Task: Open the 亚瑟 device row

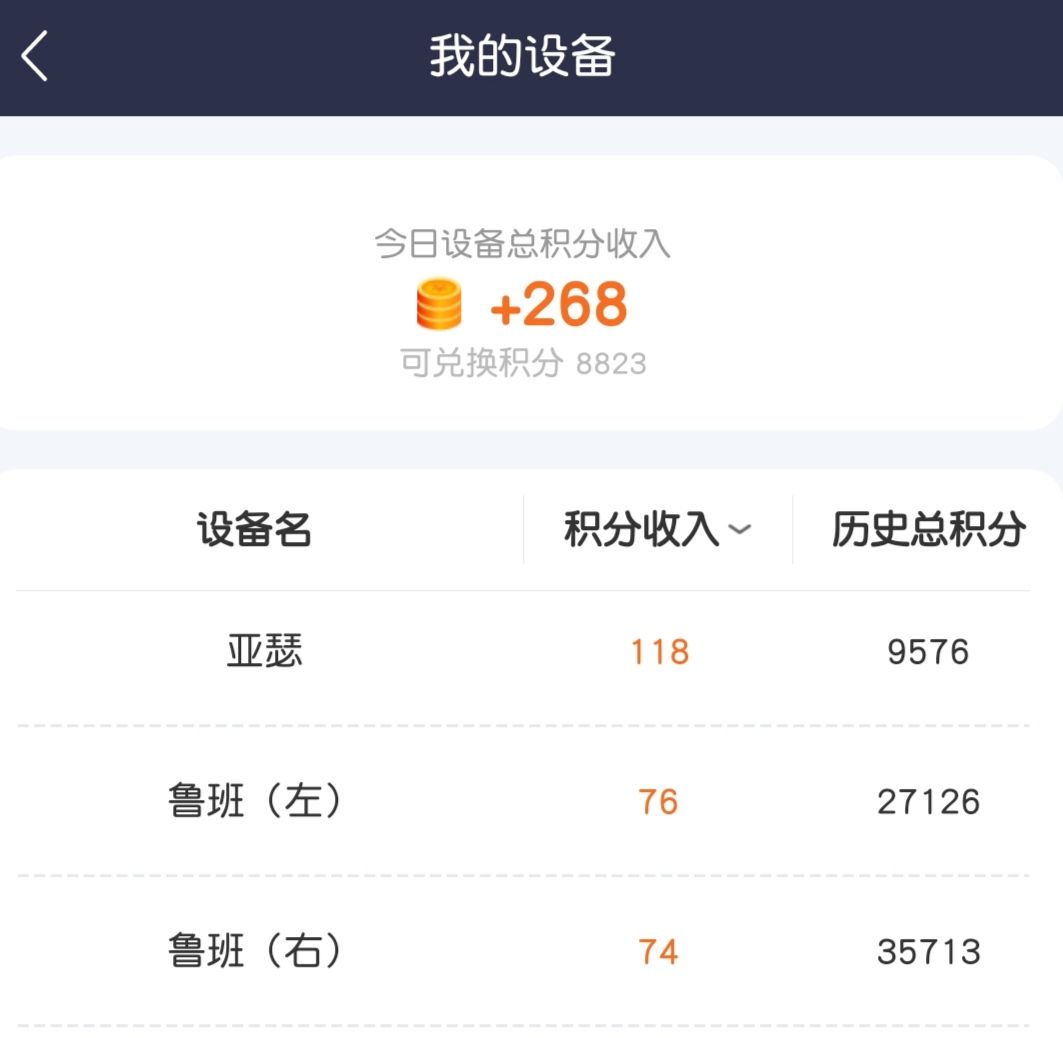Action: [523, 652]
